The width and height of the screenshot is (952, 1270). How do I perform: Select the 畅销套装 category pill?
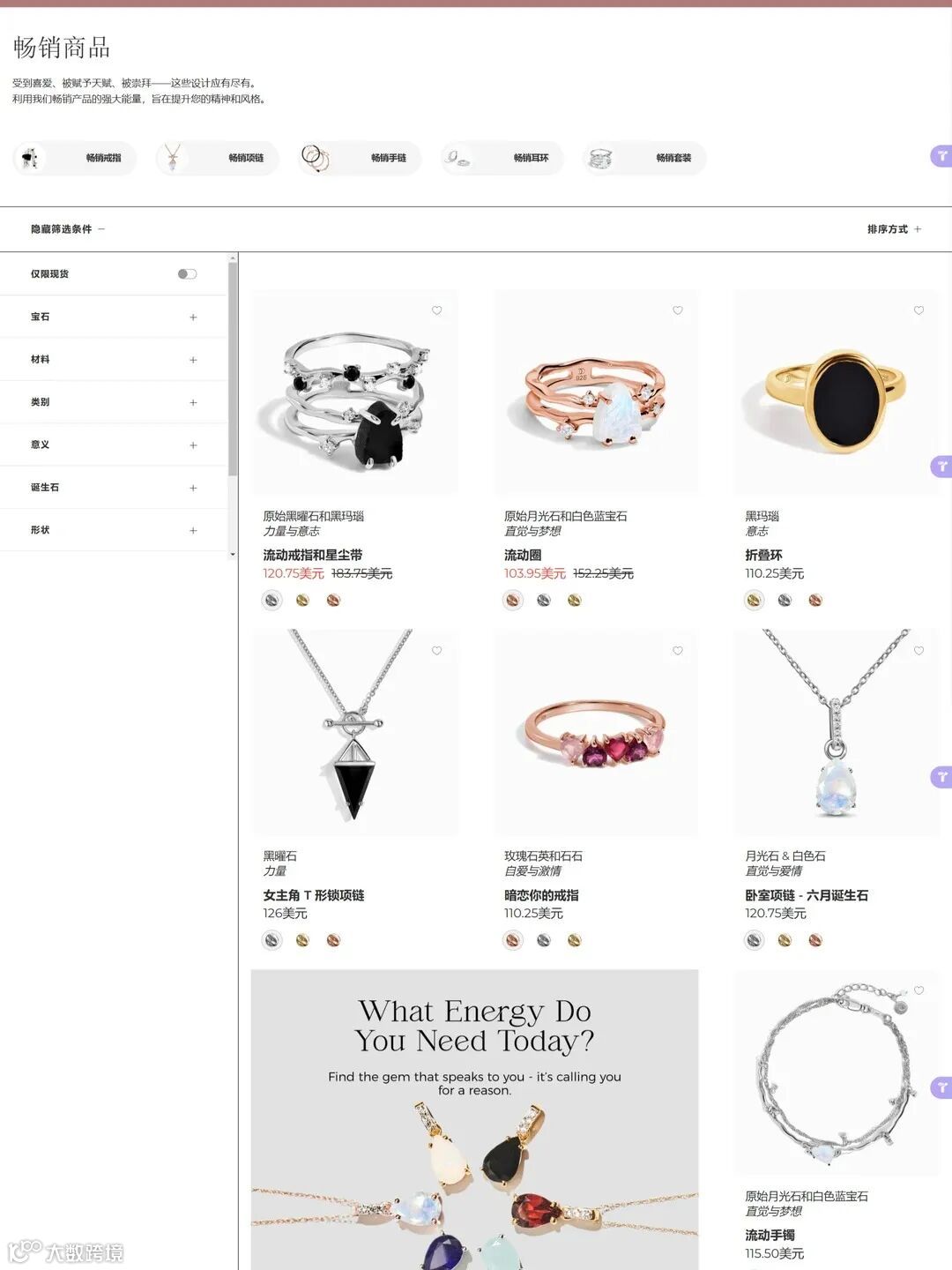pos(645,158)
